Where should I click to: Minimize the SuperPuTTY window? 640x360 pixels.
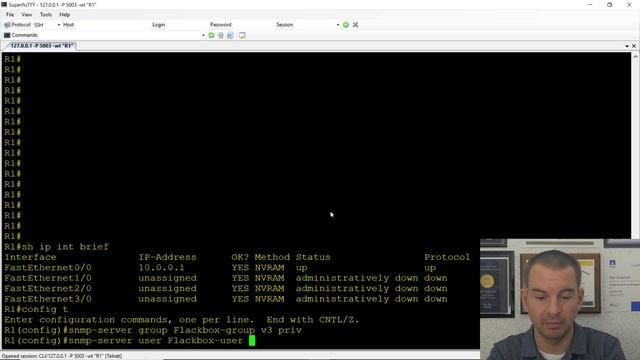(x=590, y=4)
